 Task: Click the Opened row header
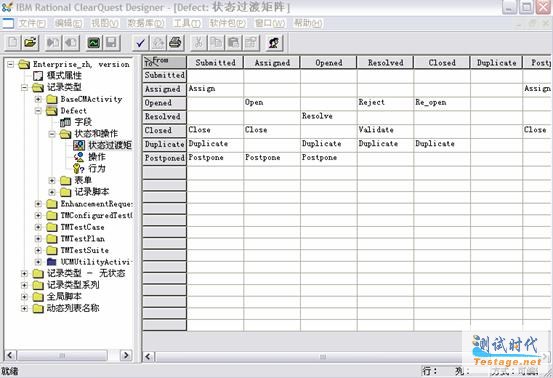tap(164, 103)
